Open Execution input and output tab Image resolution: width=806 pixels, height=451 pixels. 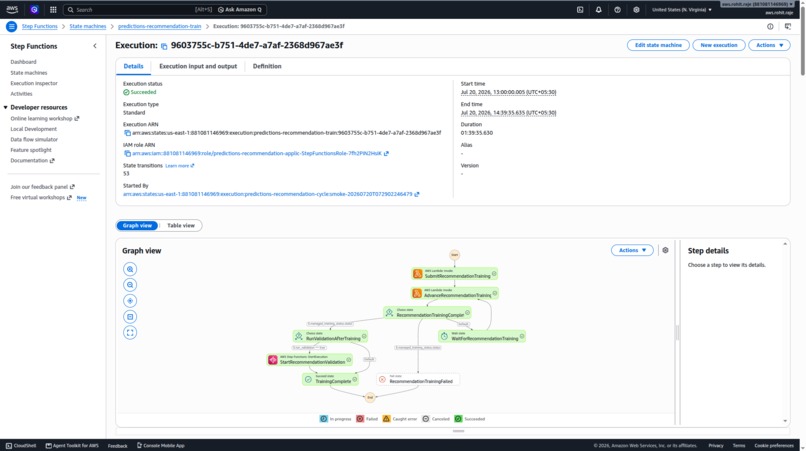198,66
